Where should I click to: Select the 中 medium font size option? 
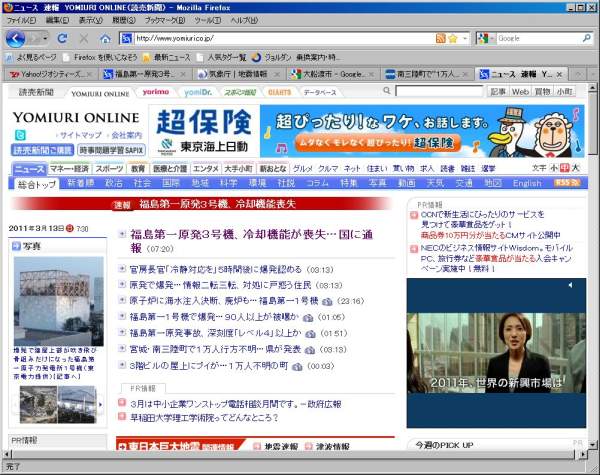564,168
